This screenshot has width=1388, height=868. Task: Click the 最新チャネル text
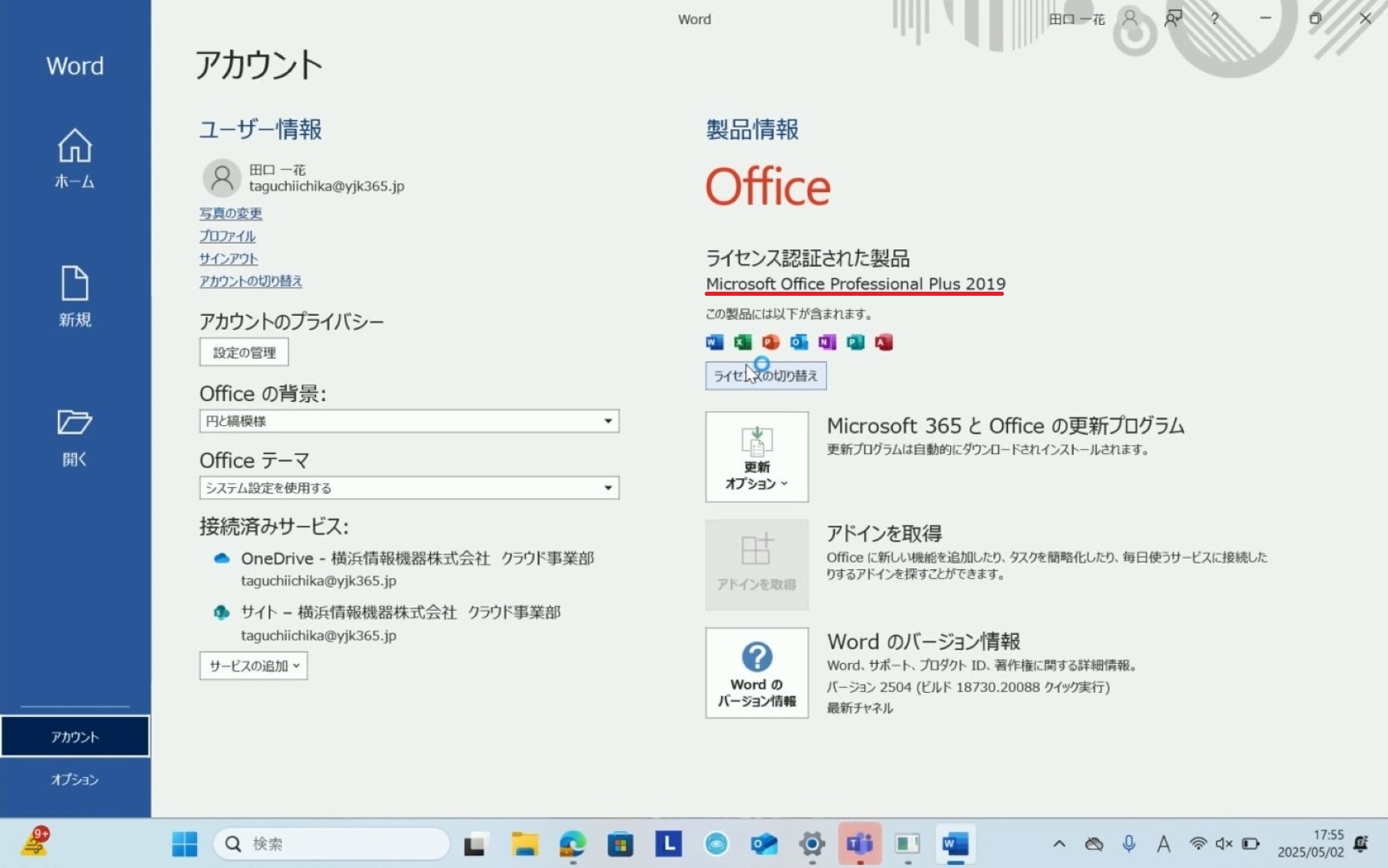tap(860, 708)
